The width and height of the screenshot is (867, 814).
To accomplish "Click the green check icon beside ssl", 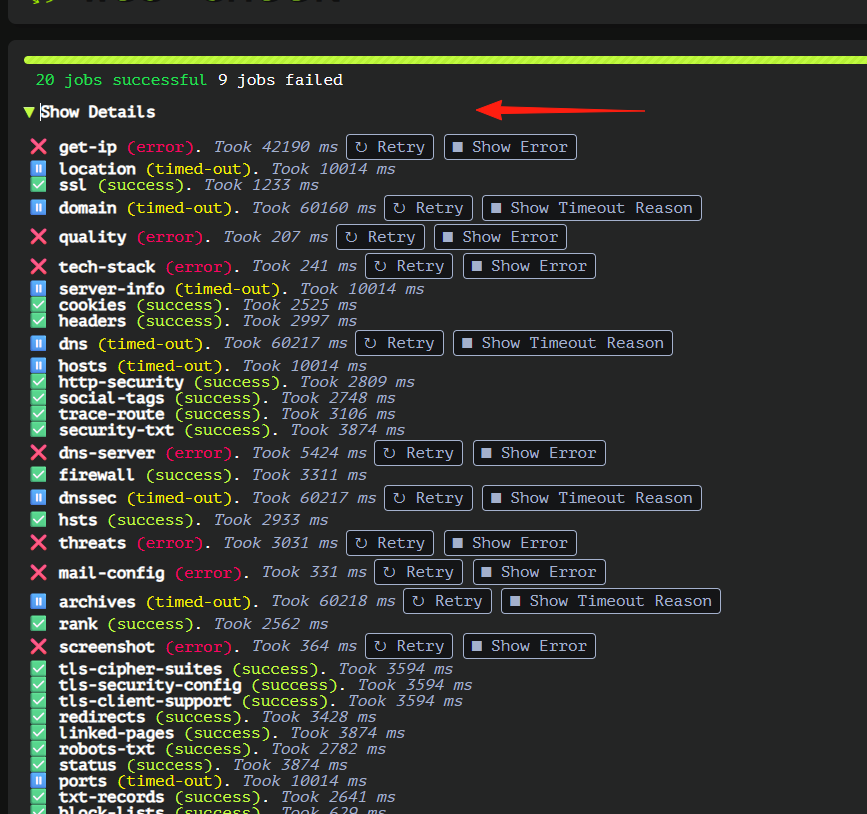I will point(38,184).
